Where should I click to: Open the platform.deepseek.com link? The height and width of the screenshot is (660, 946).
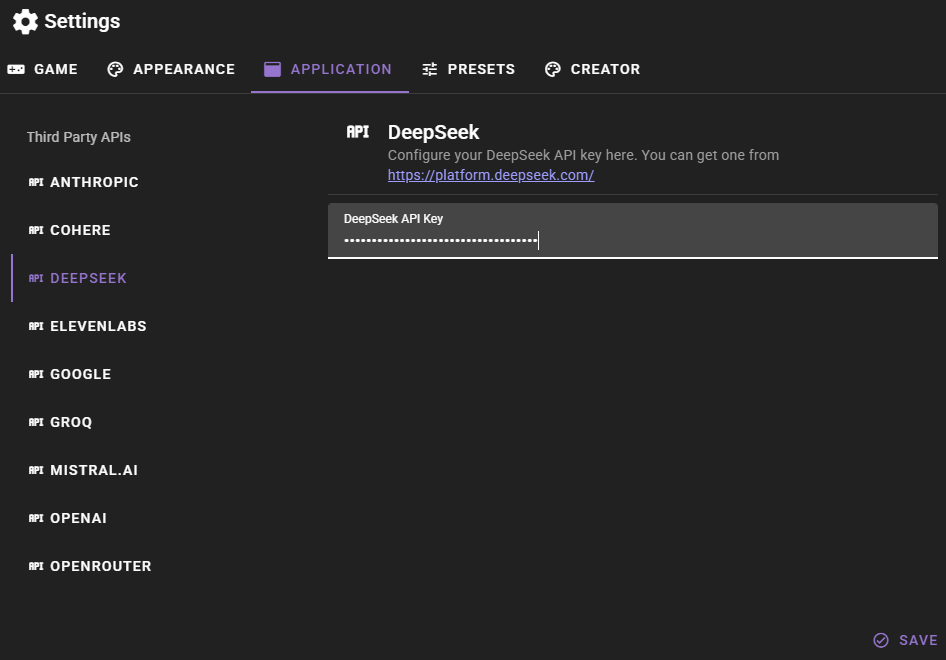tap(491, 175)
